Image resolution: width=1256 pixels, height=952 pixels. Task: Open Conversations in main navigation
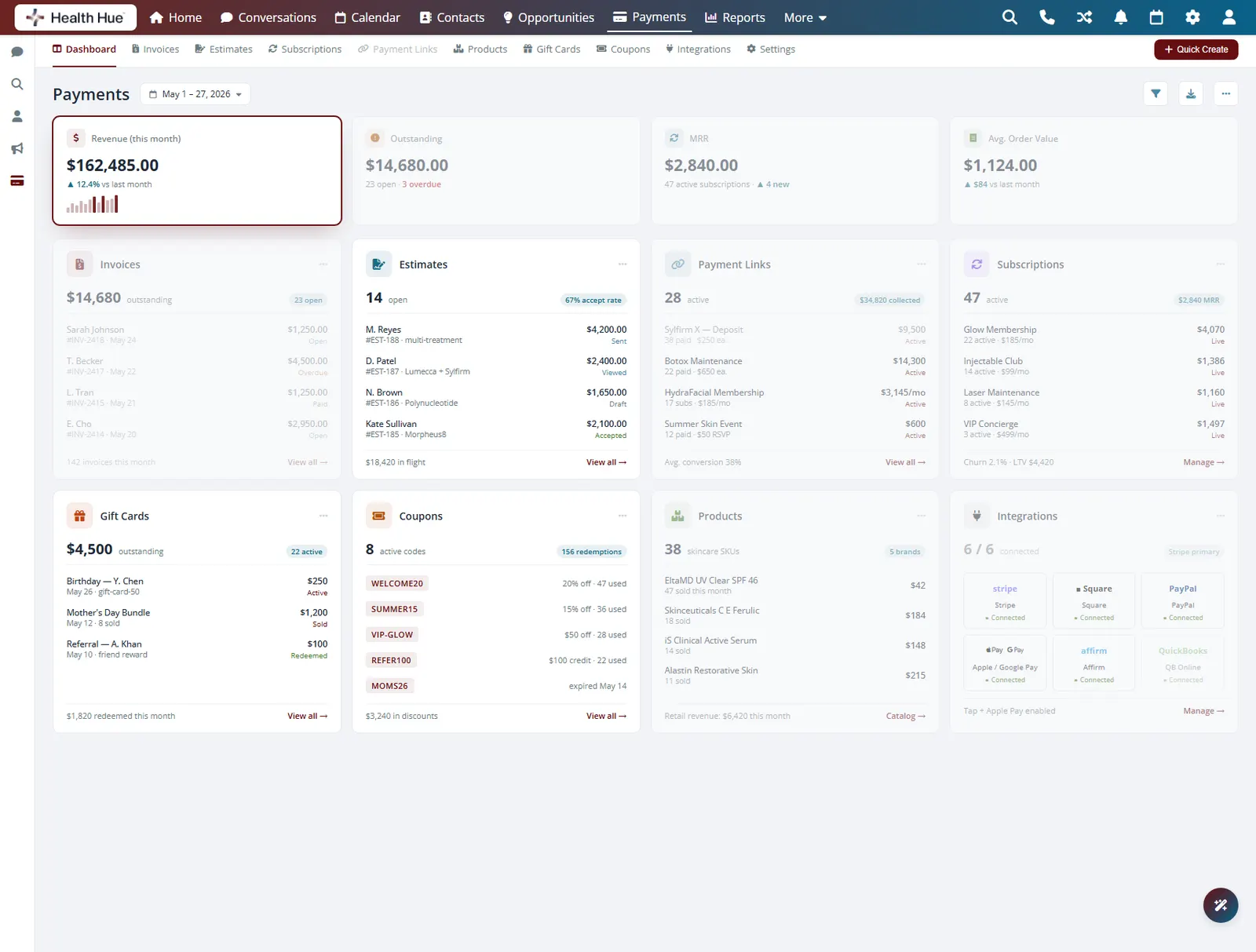pos(268,17)
